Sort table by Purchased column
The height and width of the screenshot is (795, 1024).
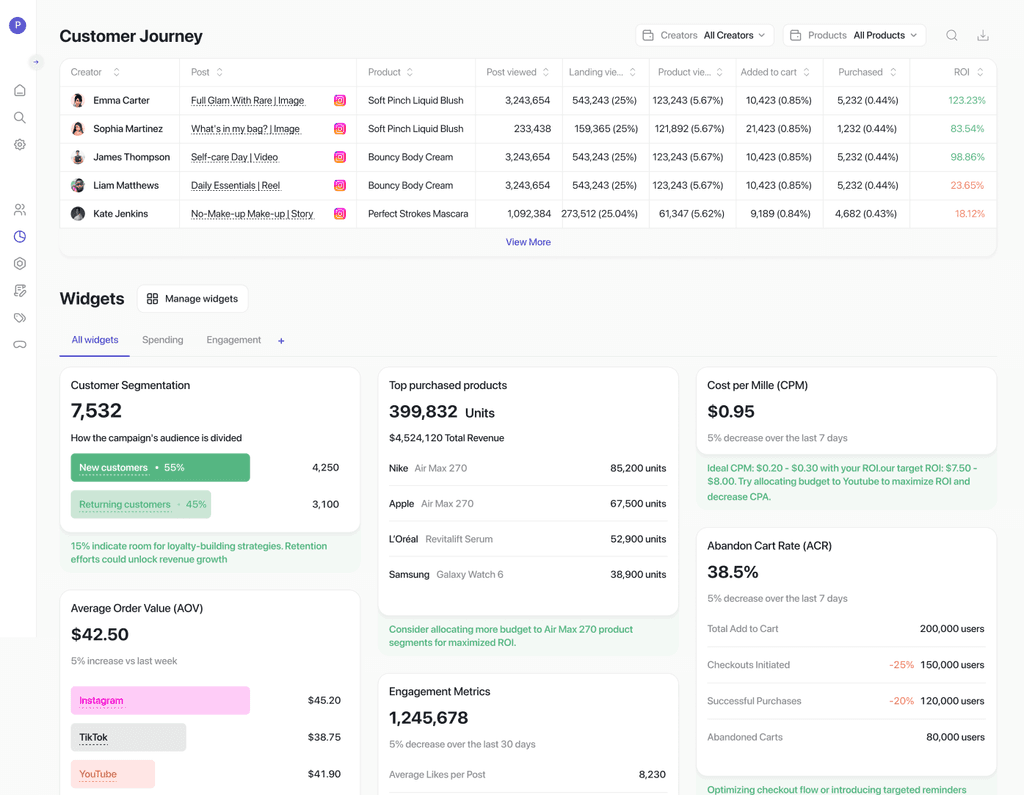pyautogui.click(x=893, y=72)
